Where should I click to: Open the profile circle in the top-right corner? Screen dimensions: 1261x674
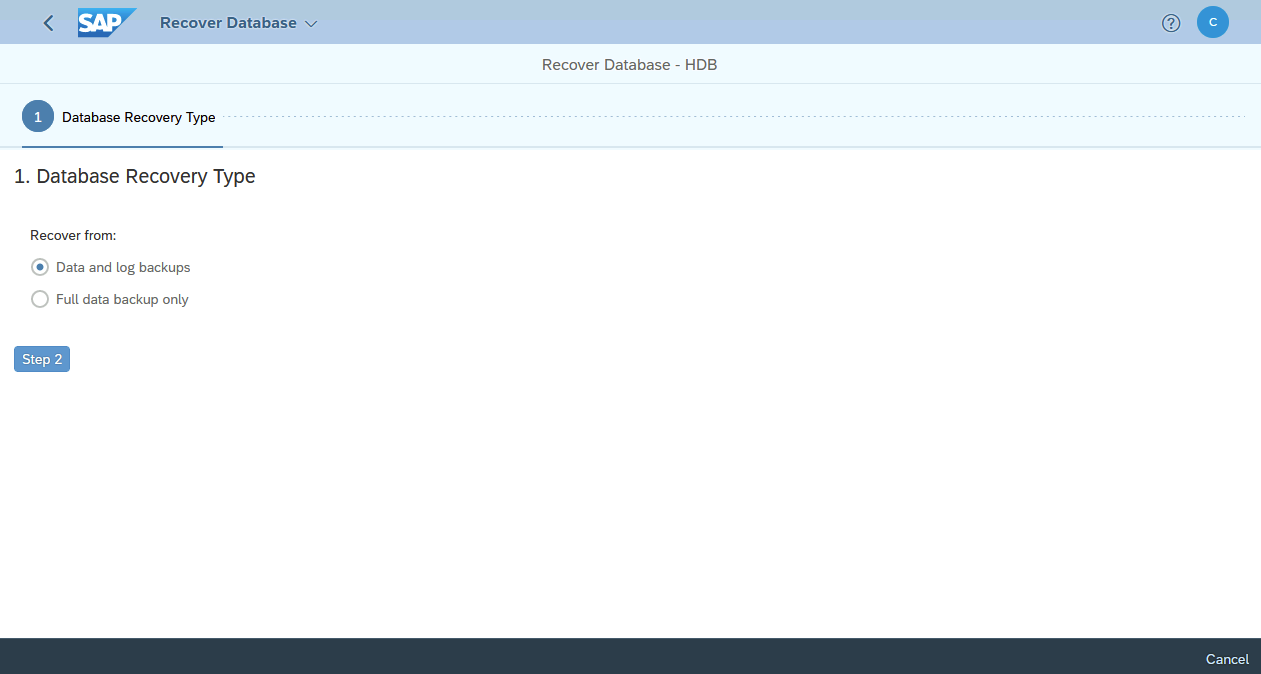click(1212, 22)
